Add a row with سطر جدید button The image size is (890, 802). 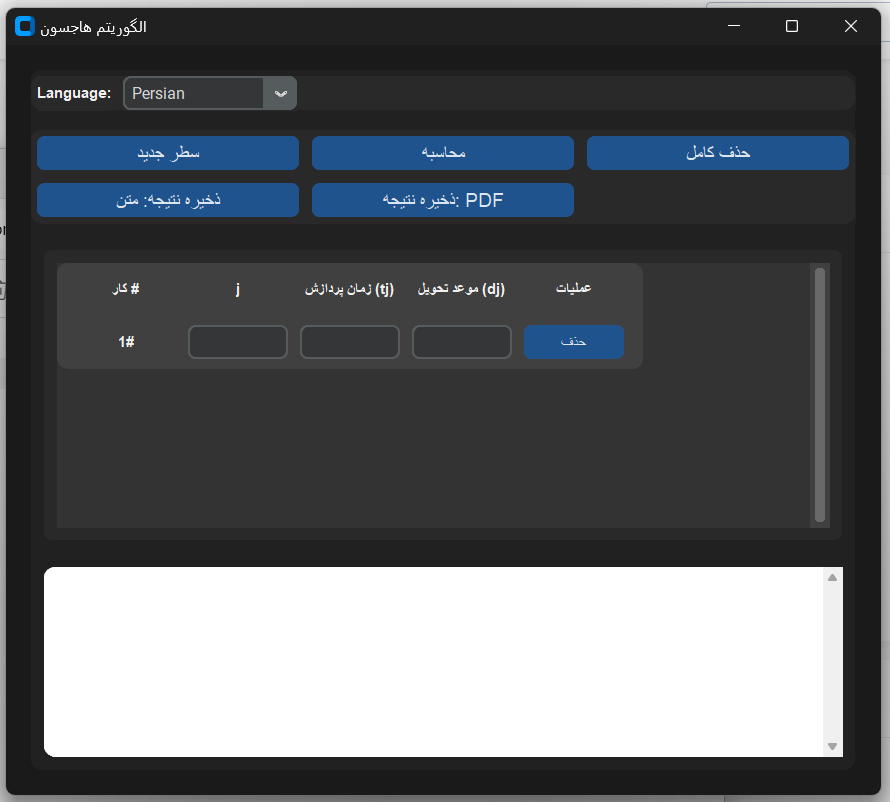pyautogui.click(x=168, y=153)
